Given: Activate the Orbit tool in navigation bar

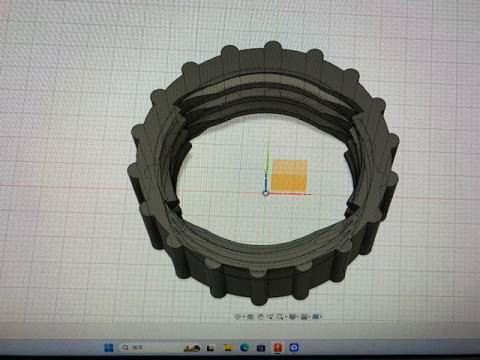Looking at the screenshot, I should click(238, 316).
